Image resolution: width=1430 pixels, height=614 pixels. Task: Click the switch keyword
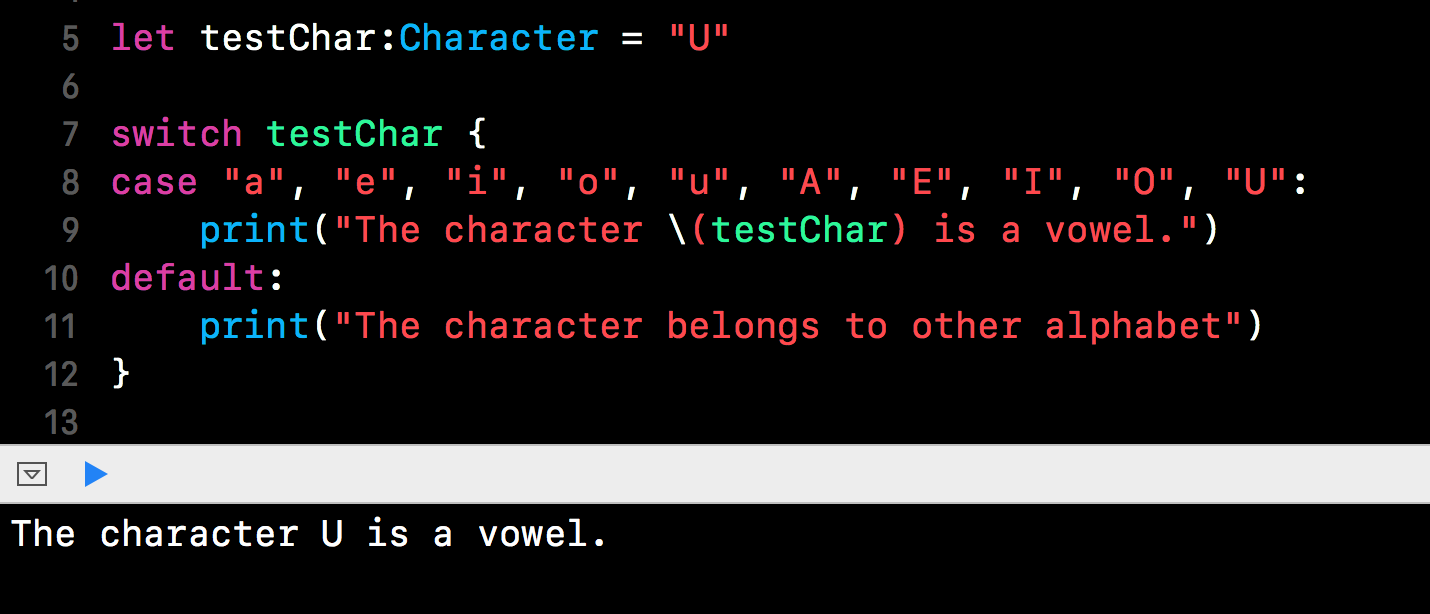[x=177, y=134]
